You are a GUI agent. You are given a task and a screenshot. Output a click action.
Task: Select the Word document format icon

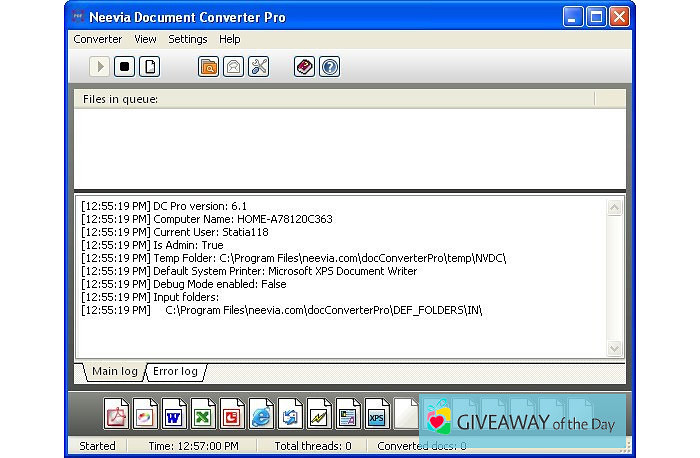point(174,414)
